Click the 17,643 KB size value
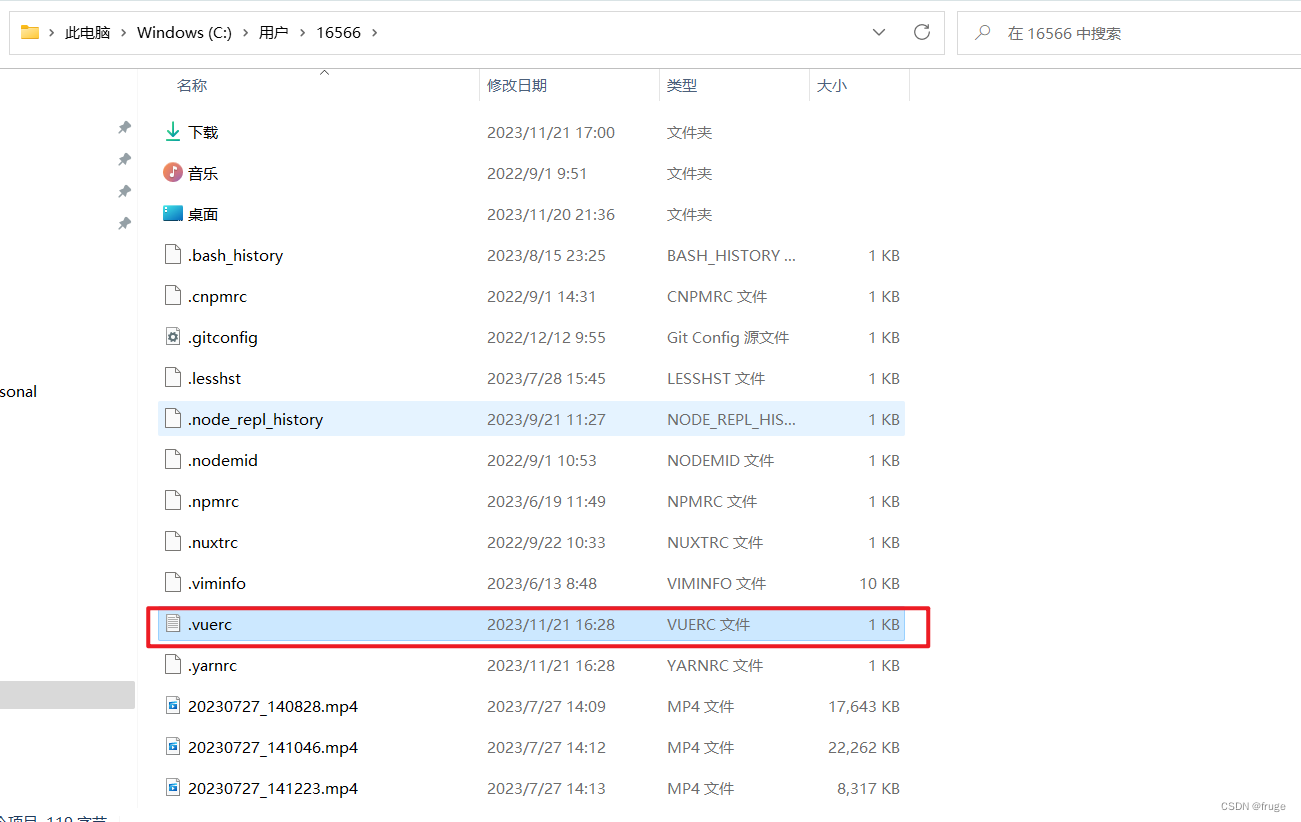The height and width of the screenshot is (822, 1301). [x=864, y=706]
